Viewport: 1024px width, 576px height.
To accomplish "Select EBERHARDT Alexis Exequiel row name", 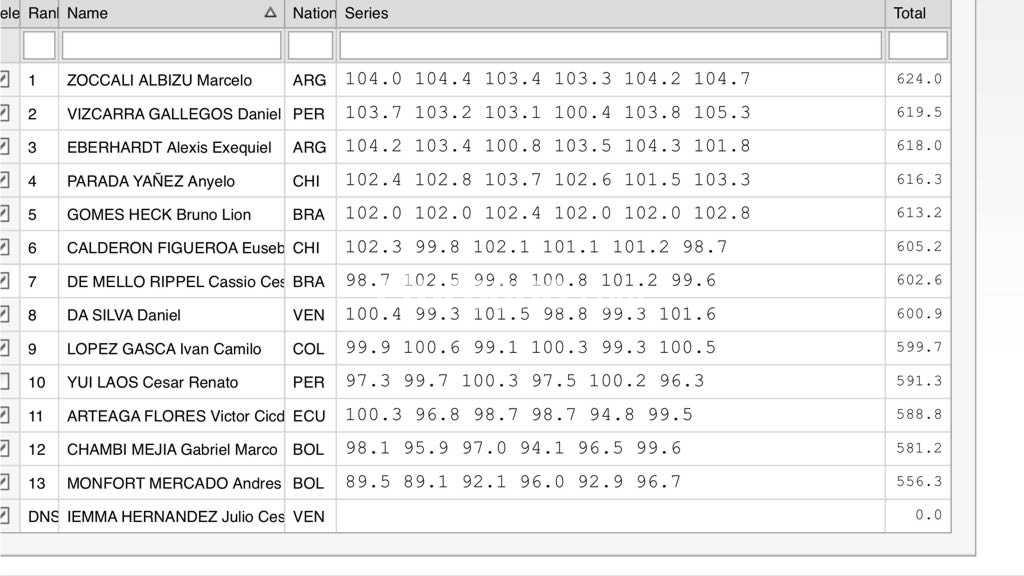I will pyautogui.click(x=169, y=148).
